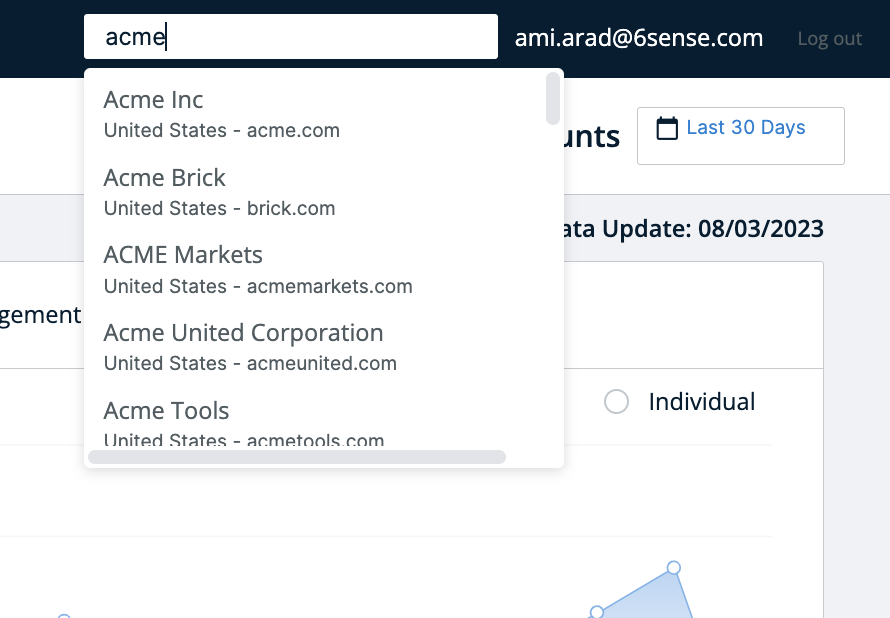The image size is (890, 618).
Task: Click the Data Update: 08/03/2023 text
Action: [x=694, y=229]
